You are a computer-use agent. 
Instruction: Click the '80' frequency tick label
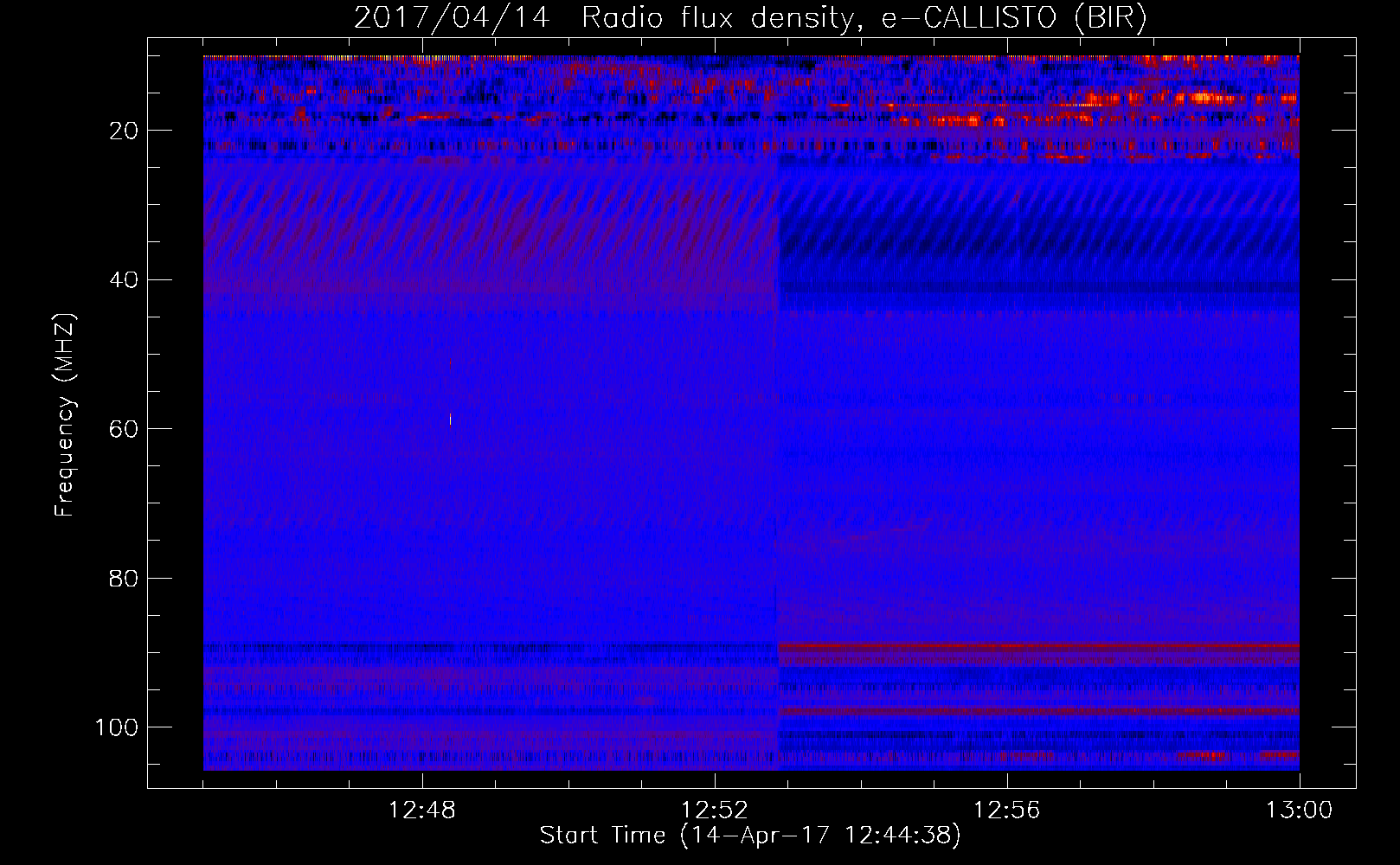(125, 578)
